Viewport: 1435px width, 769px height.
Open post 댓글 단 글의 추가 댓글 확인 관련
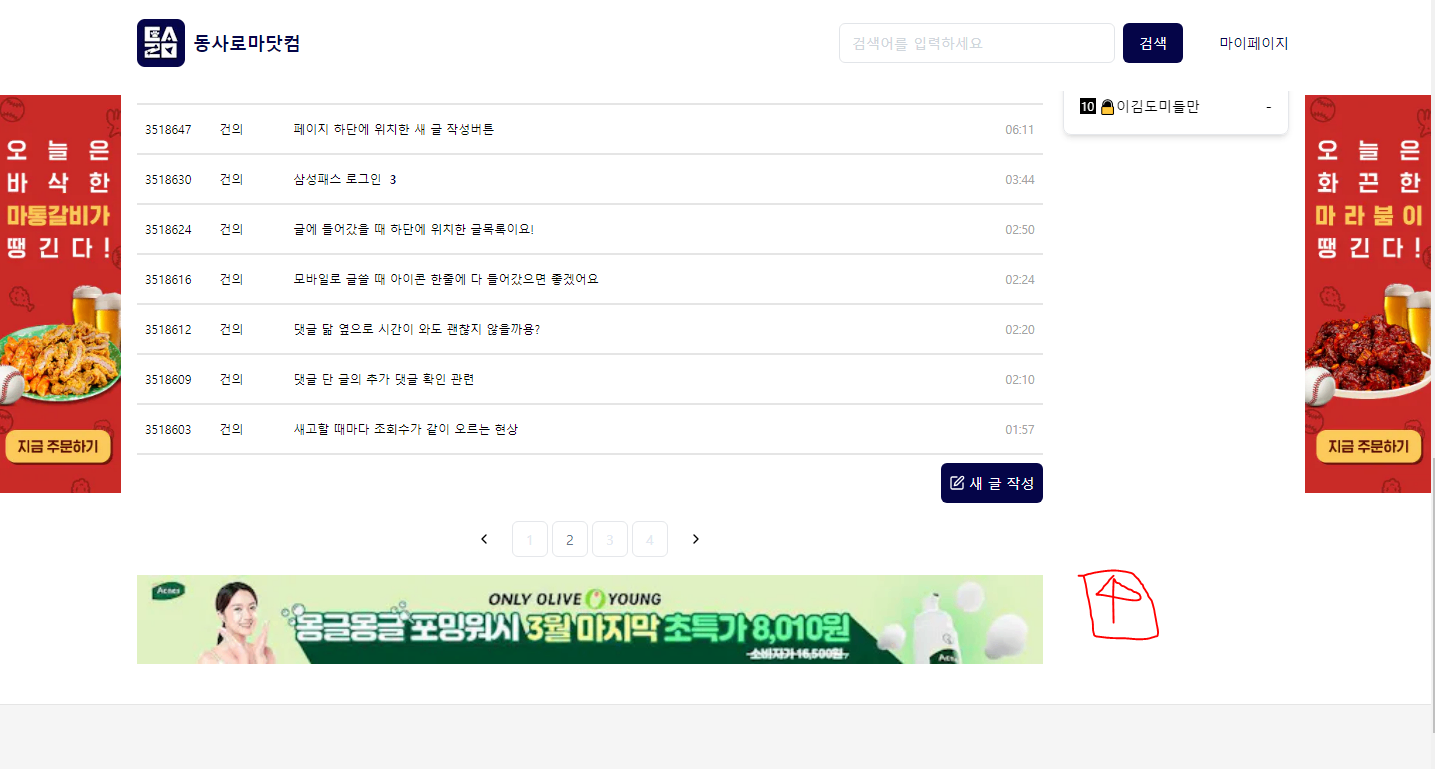(384, 379)
